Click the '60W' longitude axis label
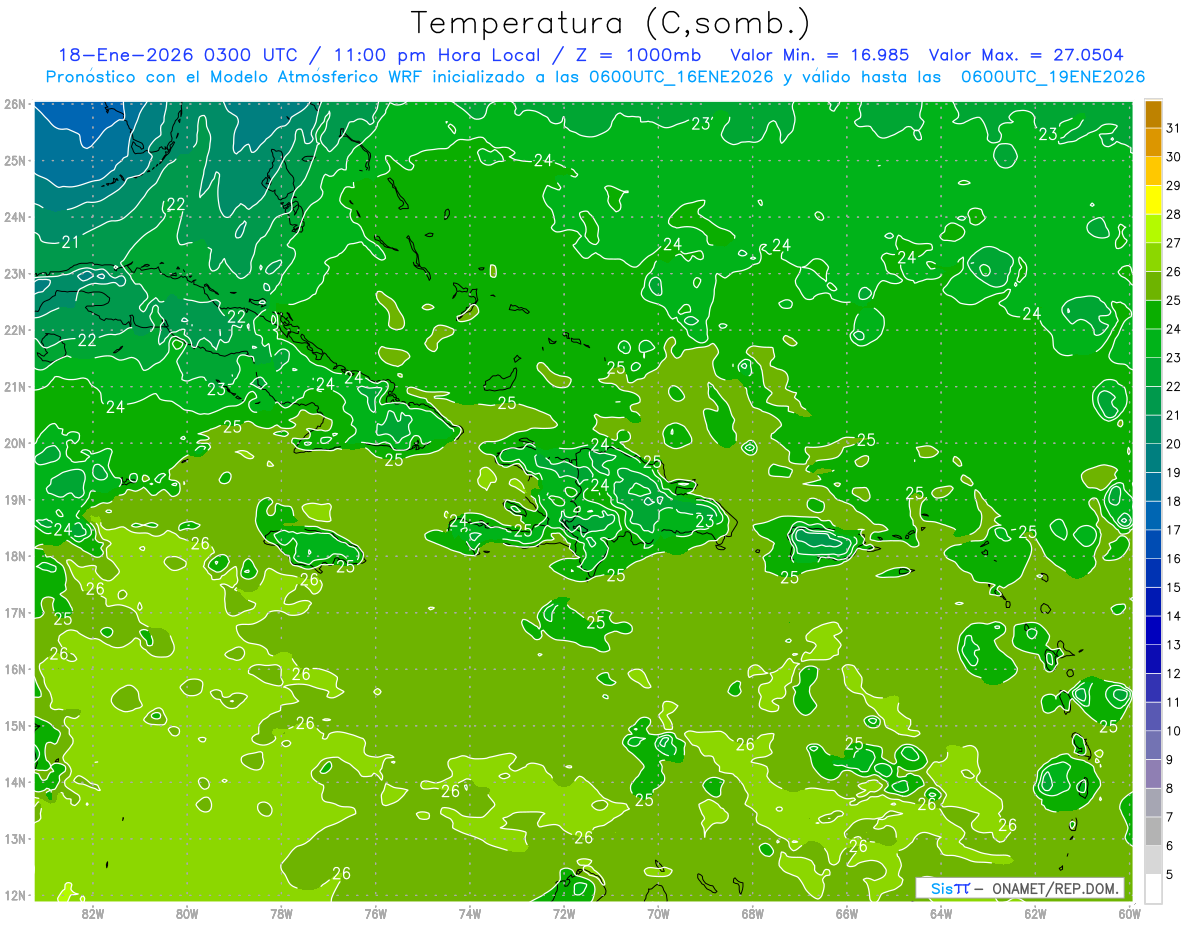The width and height of the screenshot is (1200, 927). pyautogui.click(x=1130, y=913)
